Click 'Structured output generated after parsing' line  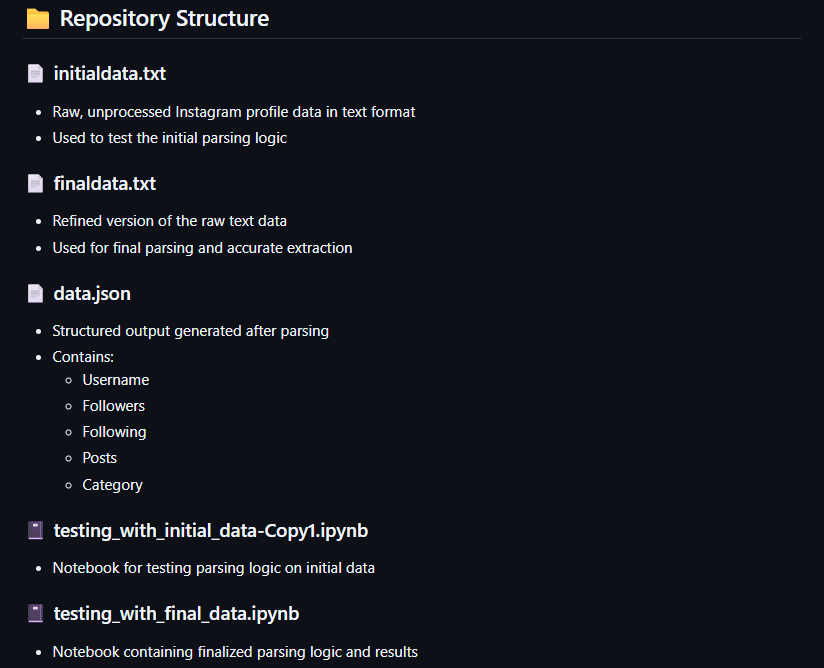click(x=191, y=330)
